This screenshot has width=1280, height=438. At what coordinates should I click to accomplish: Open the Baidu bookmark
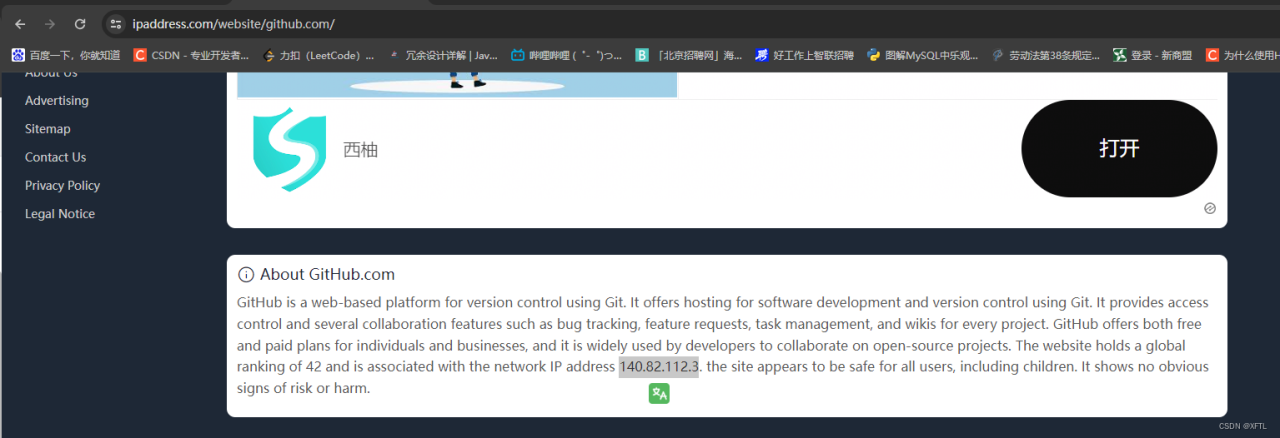point(66,56)
